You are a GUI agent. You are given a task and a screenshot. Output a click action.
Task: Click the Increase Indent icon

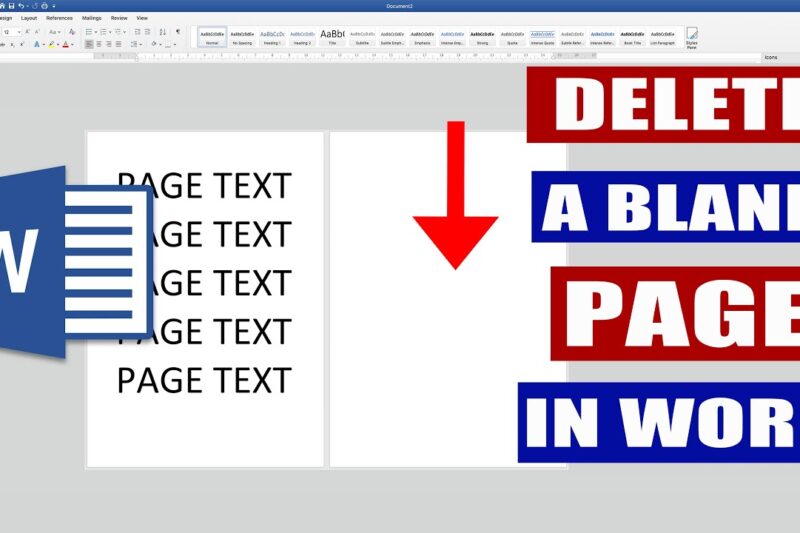point(147,32)
